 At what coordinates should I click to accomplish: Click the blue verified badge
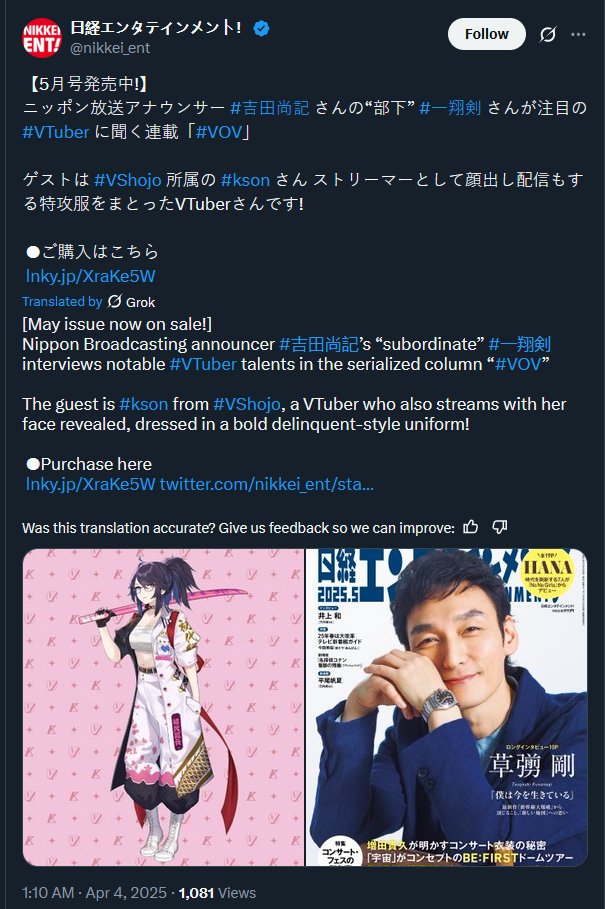tap(261, 28)
